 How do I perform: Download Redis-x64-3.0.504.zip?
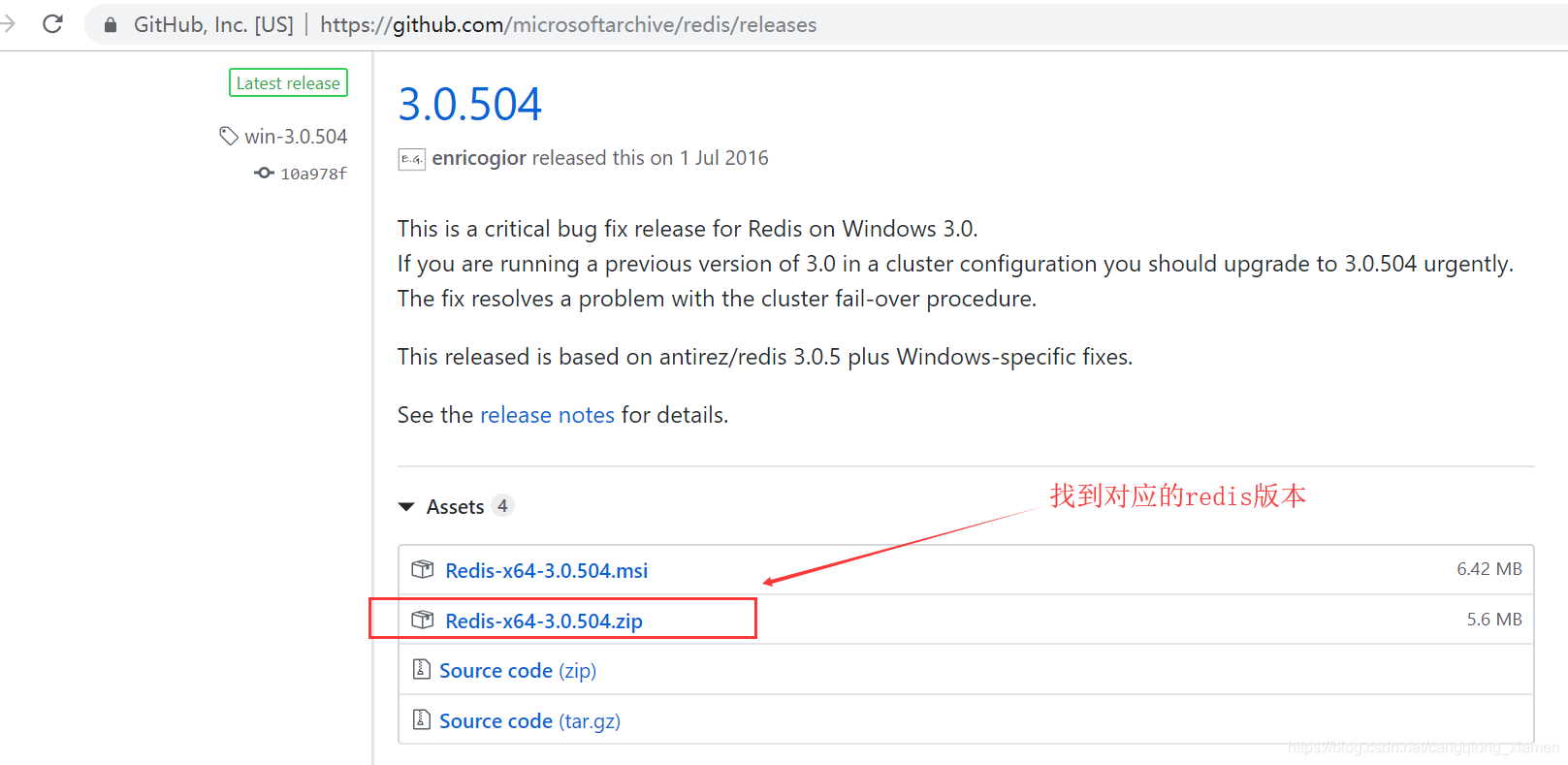(544, 622)
